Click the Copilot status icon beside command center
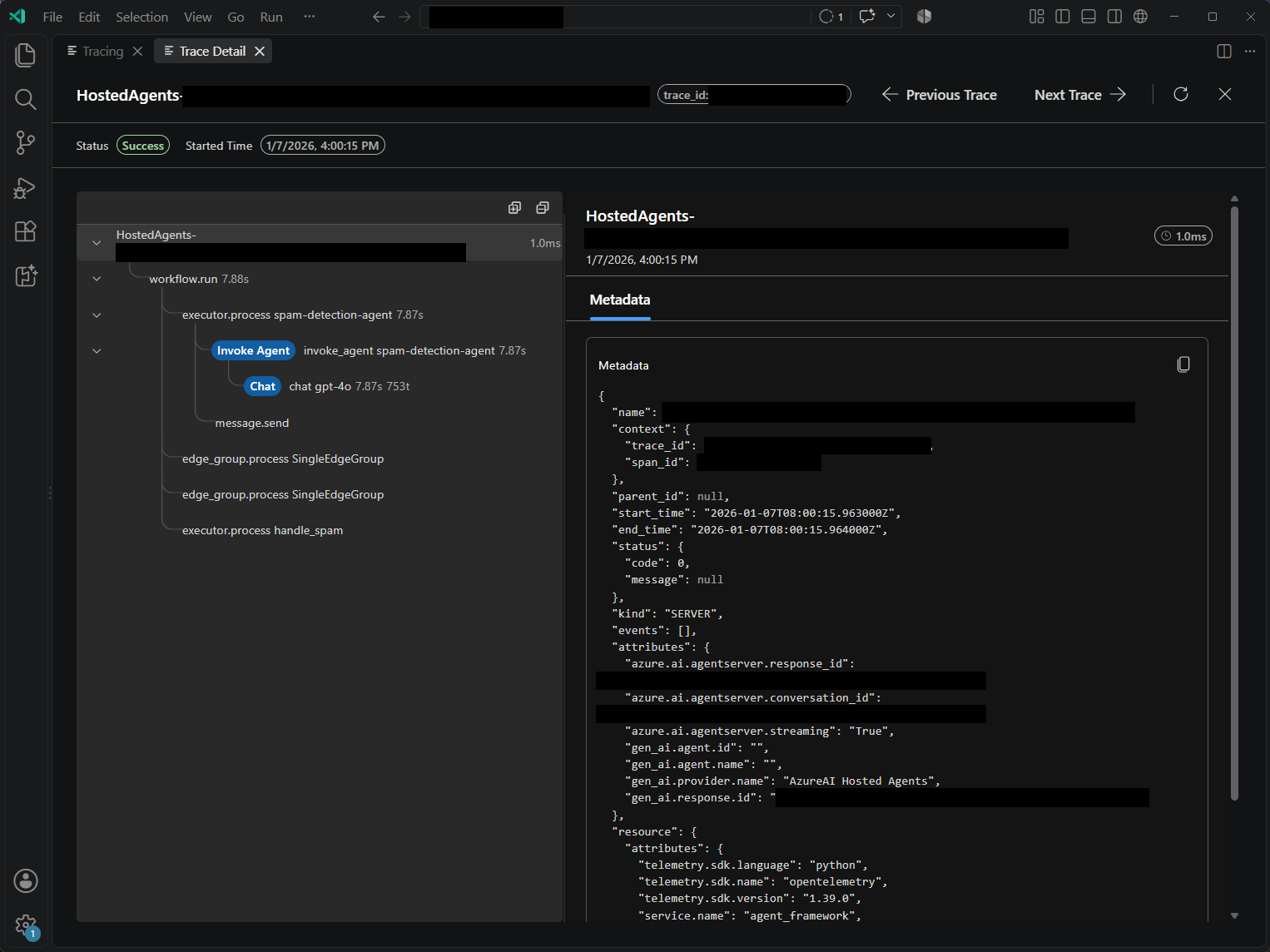1270x952 pixels. coord(924,17)
